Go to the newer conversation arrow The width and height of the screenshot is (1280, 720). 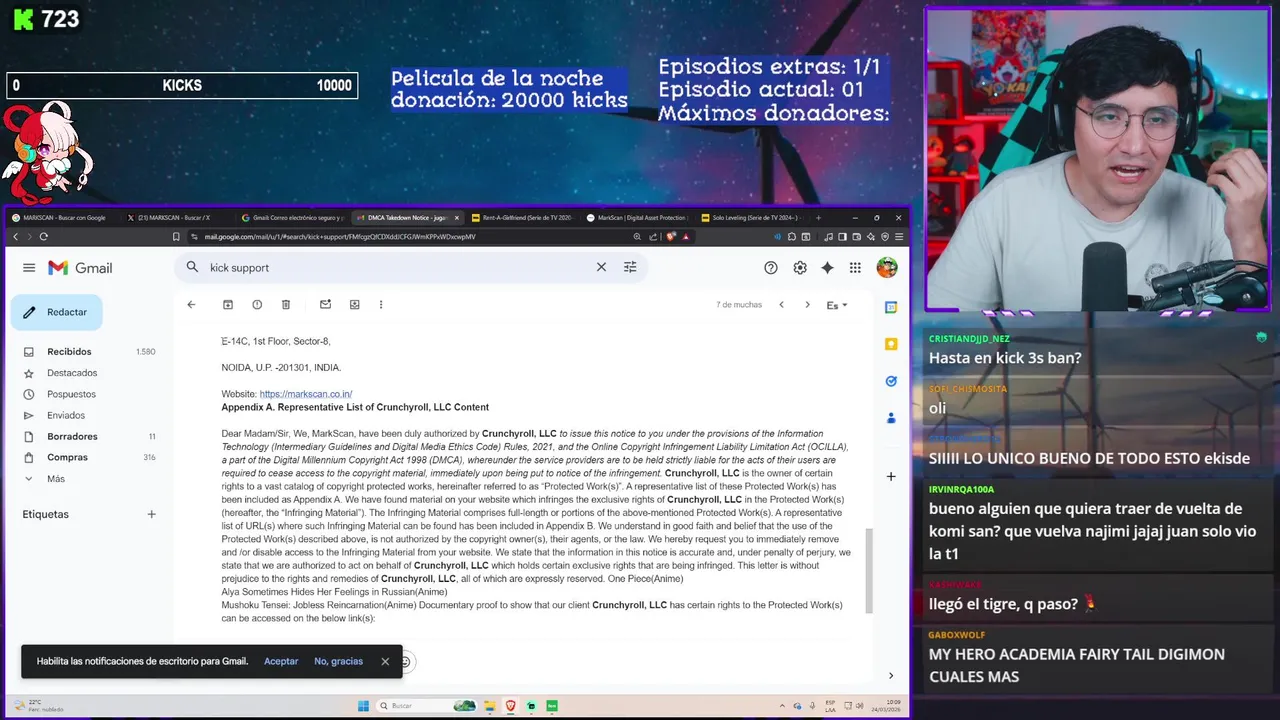[x=781, y=305]
